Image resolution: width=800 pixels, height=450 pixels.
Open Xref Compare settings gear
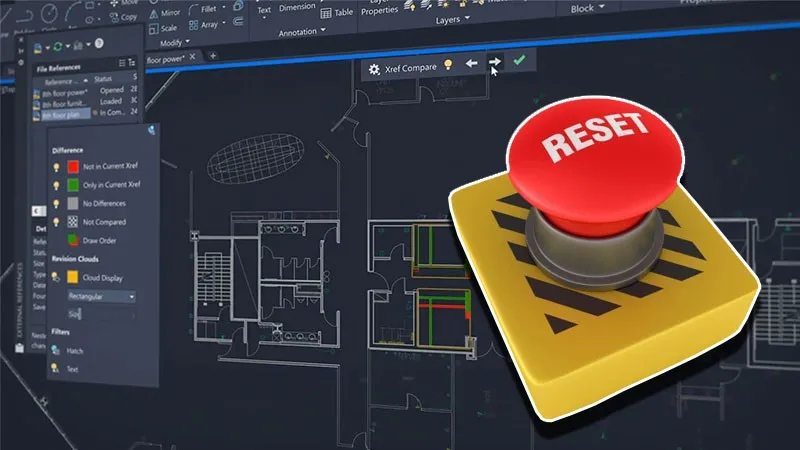[374, 69]
